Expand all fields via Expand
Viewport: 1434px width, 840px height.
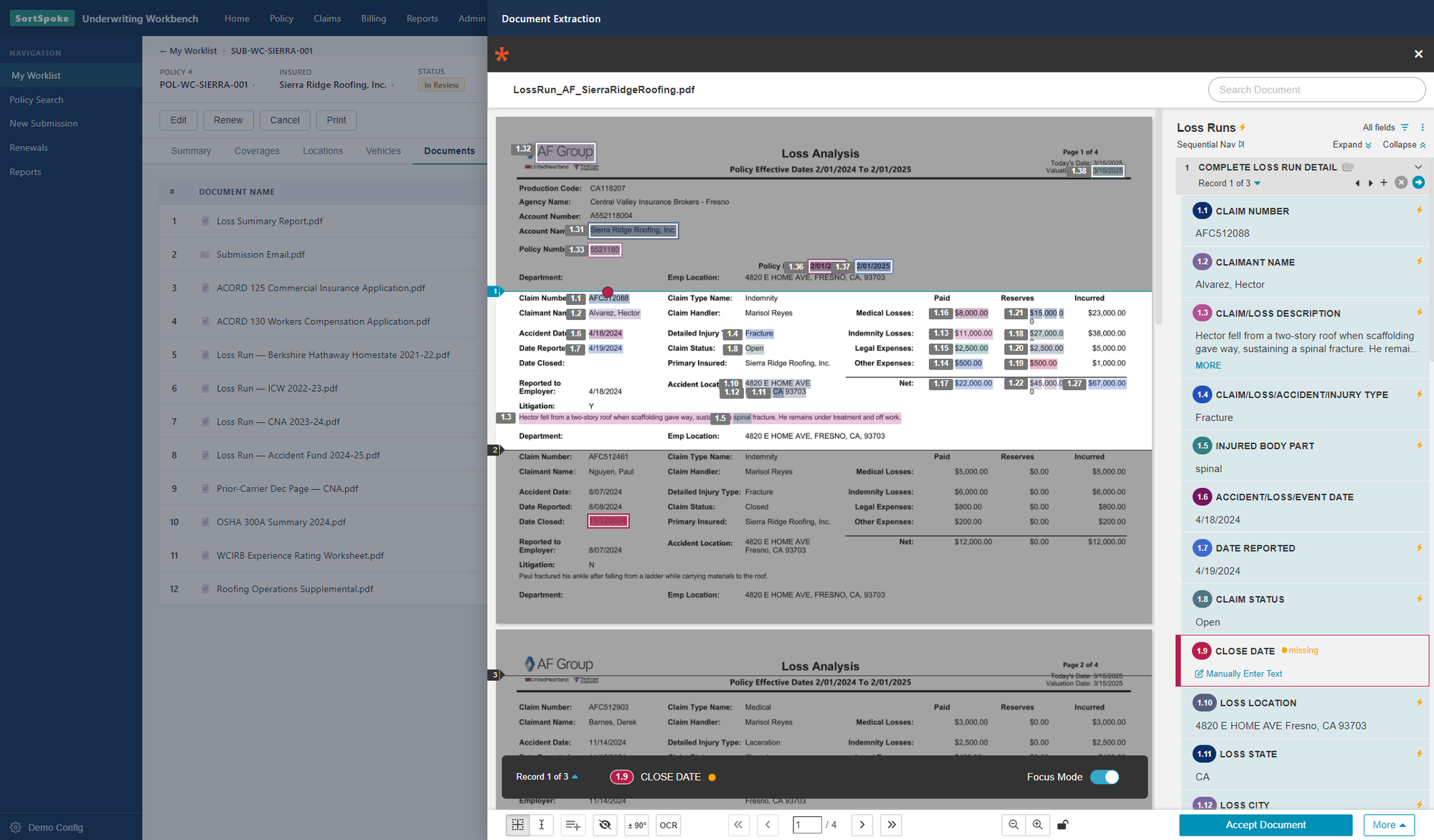pyautogui.click(x=1352, y=145)
